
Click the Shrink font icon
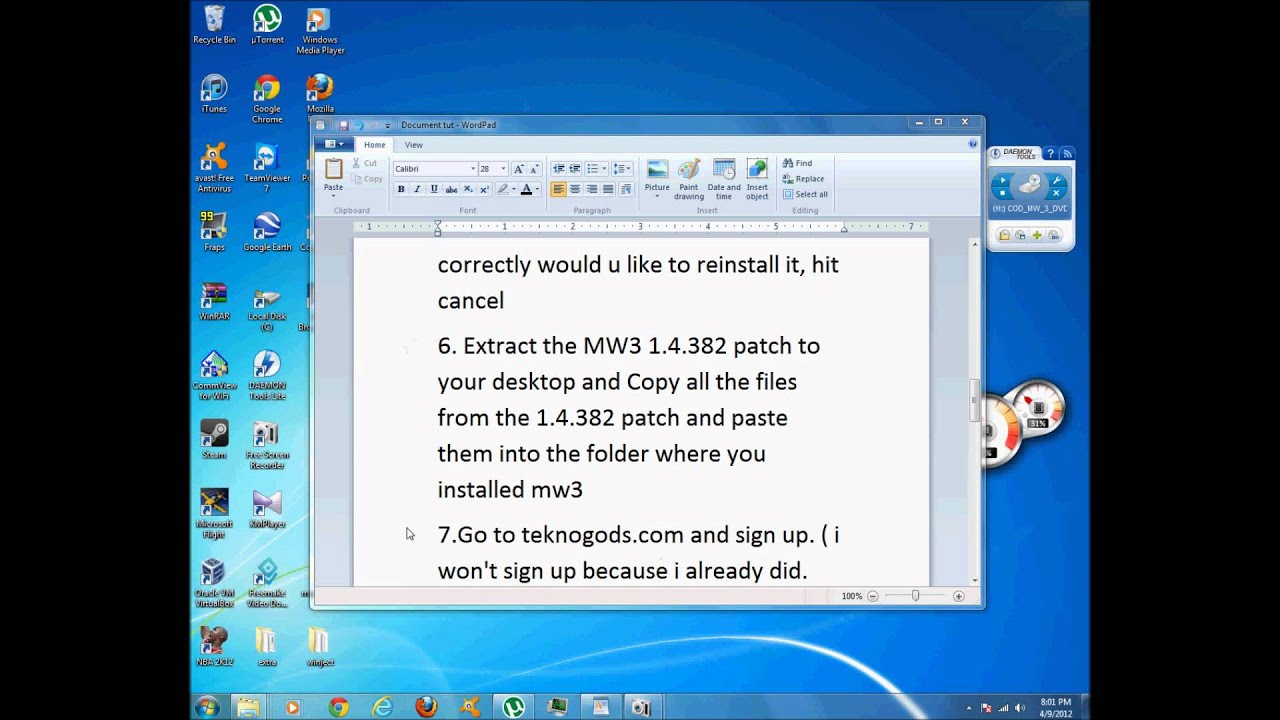[534, 169]
